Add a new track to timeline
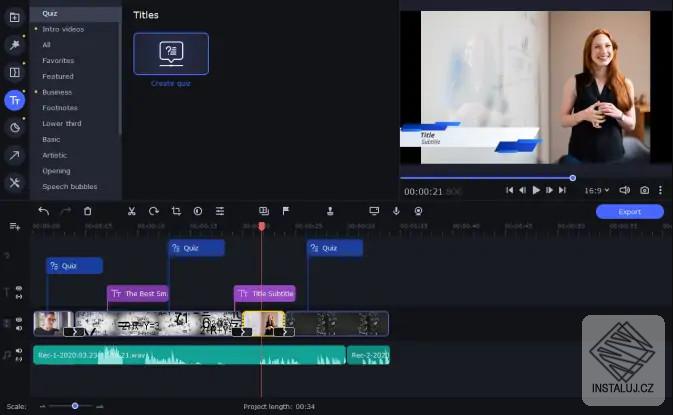Screen dimensions: 673x415 15,226
